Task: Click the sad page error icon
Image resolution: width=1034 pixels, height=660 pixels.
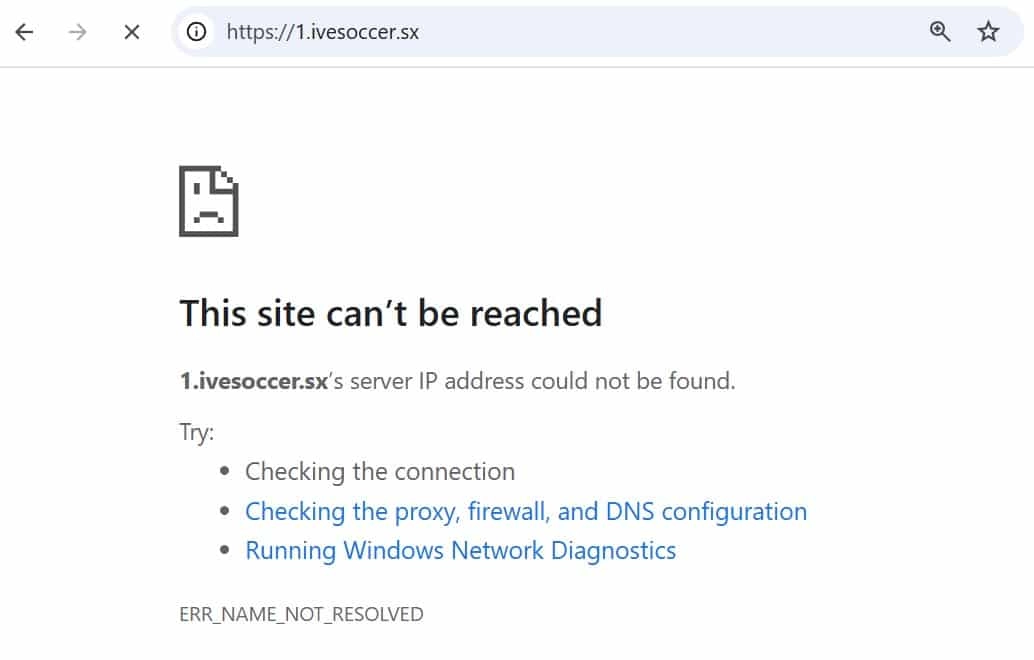Action: click(x=209, y=199)
